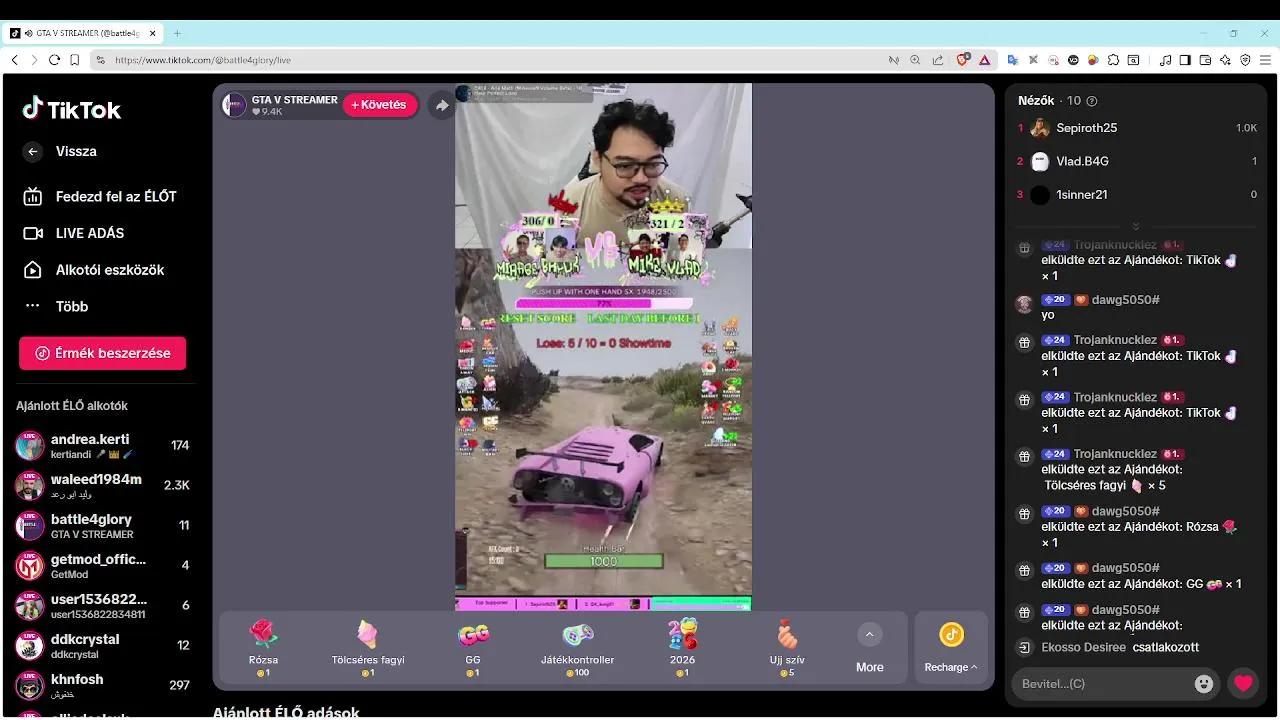Send the 2026 gift

click(x=682, y=648)
